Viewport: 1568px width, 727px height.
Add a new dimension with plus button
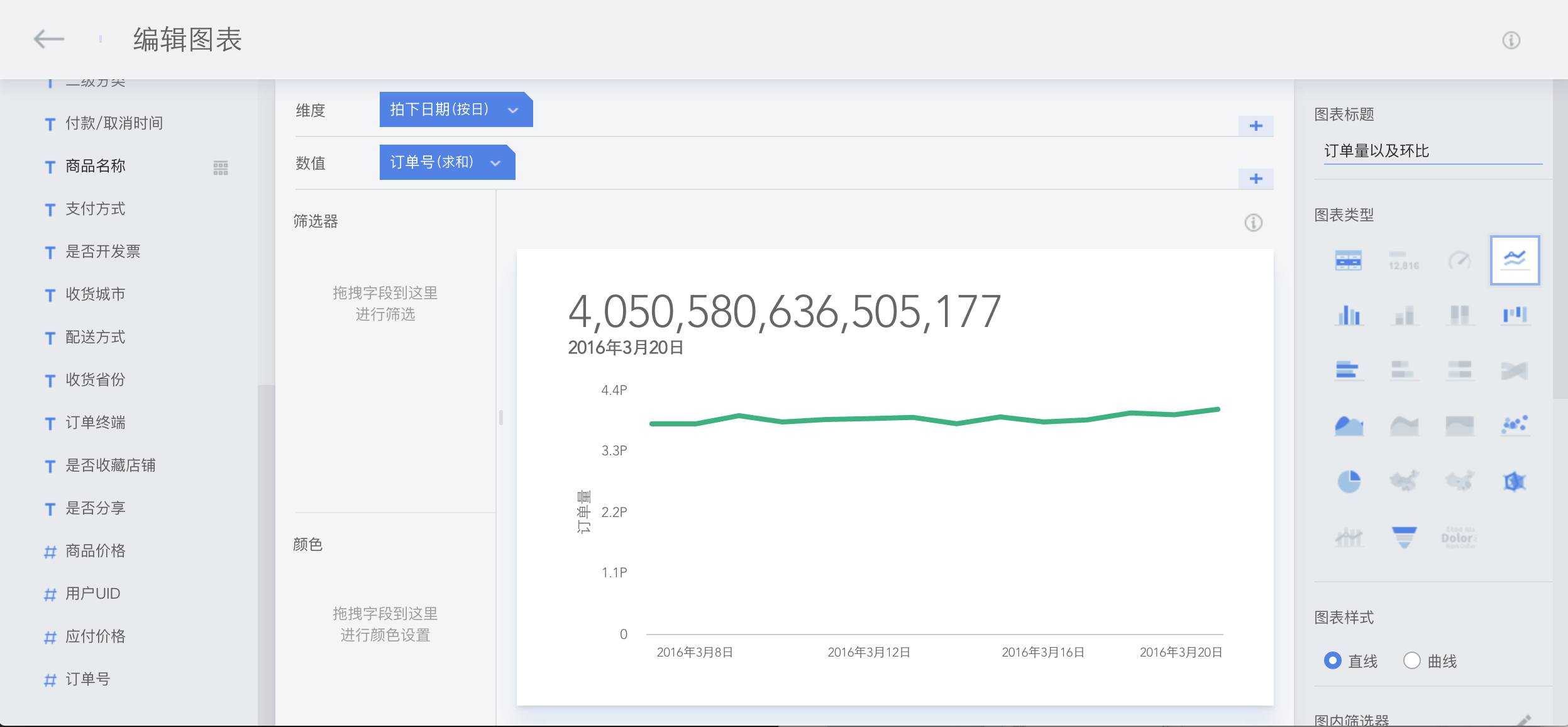(1256, 126)
